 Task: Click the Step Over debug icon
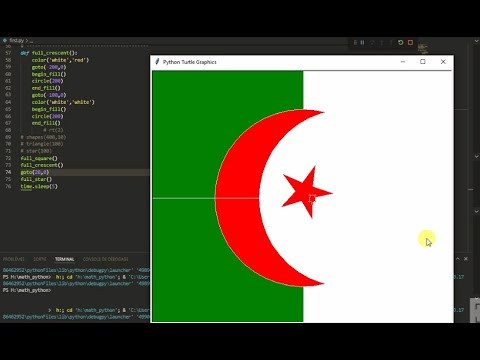pyautogui.click(x=372, y=43)
